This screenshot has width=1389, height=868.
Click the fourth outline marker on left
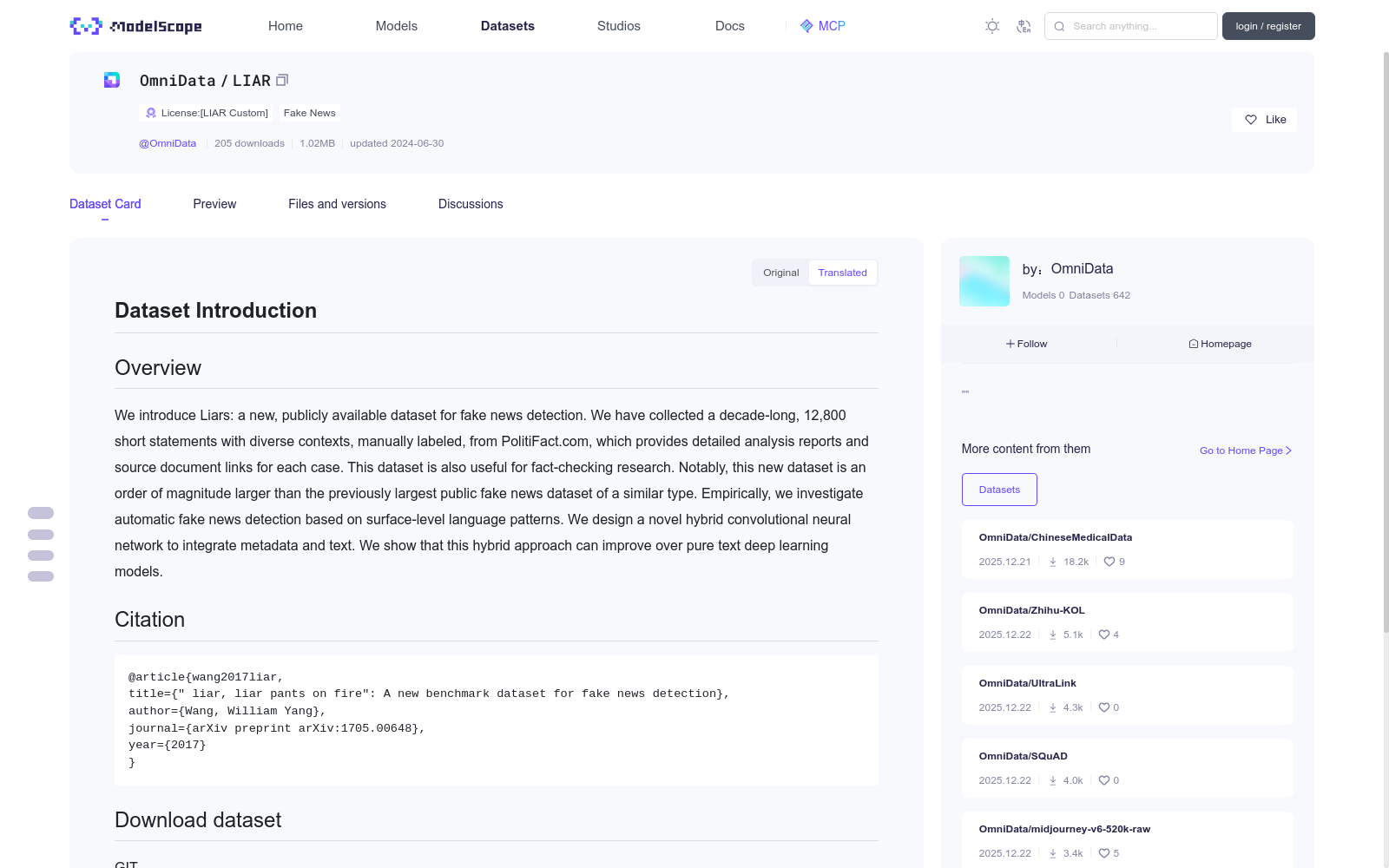point(41,576)
